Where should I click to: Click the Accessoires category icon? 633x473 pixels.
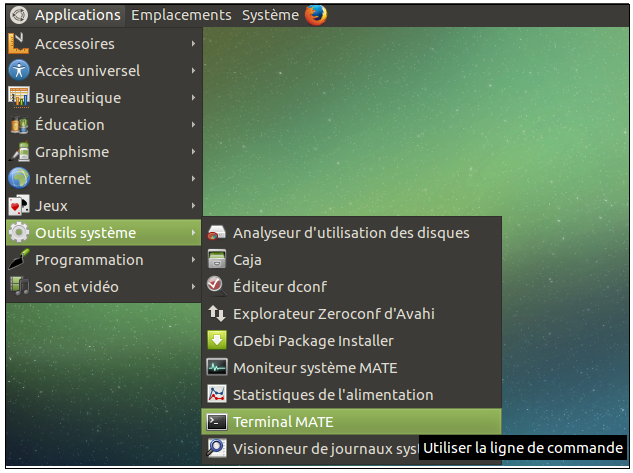pyautogui.click(x=19, y=44)
